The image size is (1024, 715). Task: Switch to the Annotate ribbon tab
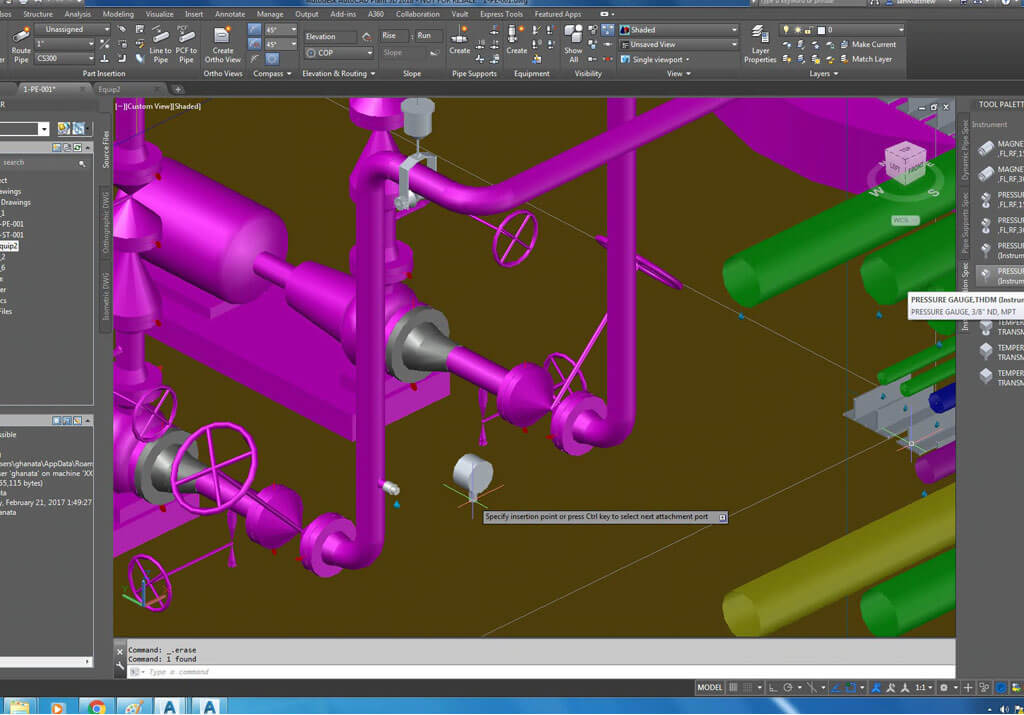click(230, 14)
